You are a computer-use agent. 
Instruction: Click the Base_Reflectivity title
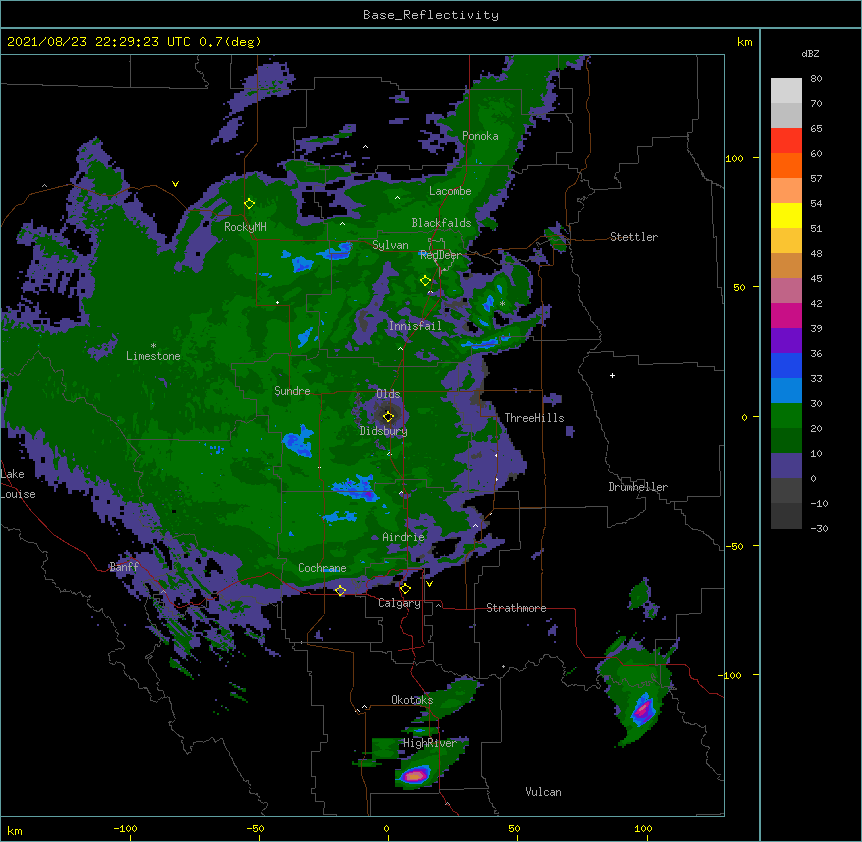pos(431,15)
